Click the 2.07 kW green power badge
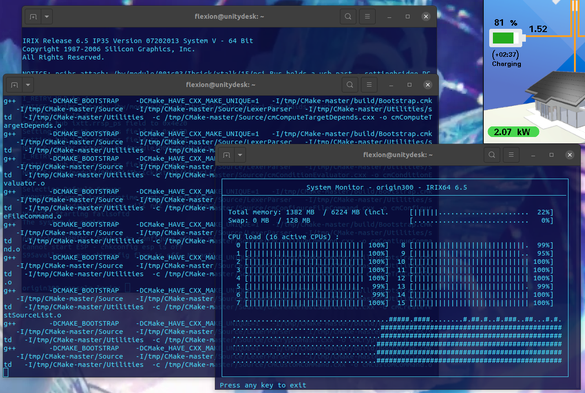 tap(513, 132)
